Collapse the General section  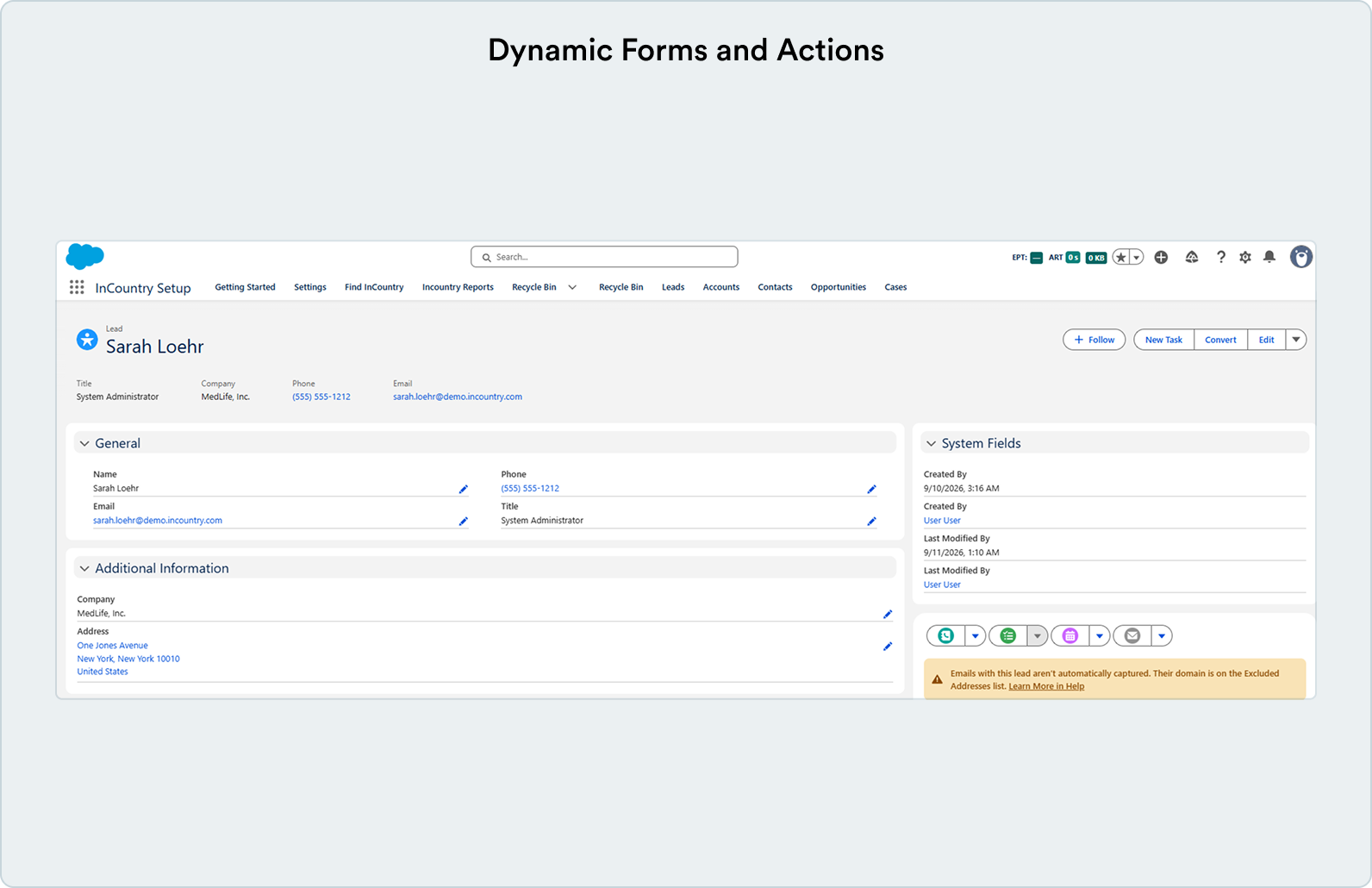[84, 443]
